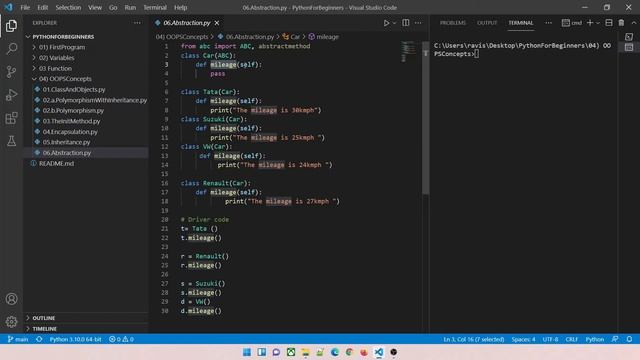Image resolution: width=640 pixels, height=360 pixels.
Task: Open the Explorer view in activity bar
Action: click(11, 26)
